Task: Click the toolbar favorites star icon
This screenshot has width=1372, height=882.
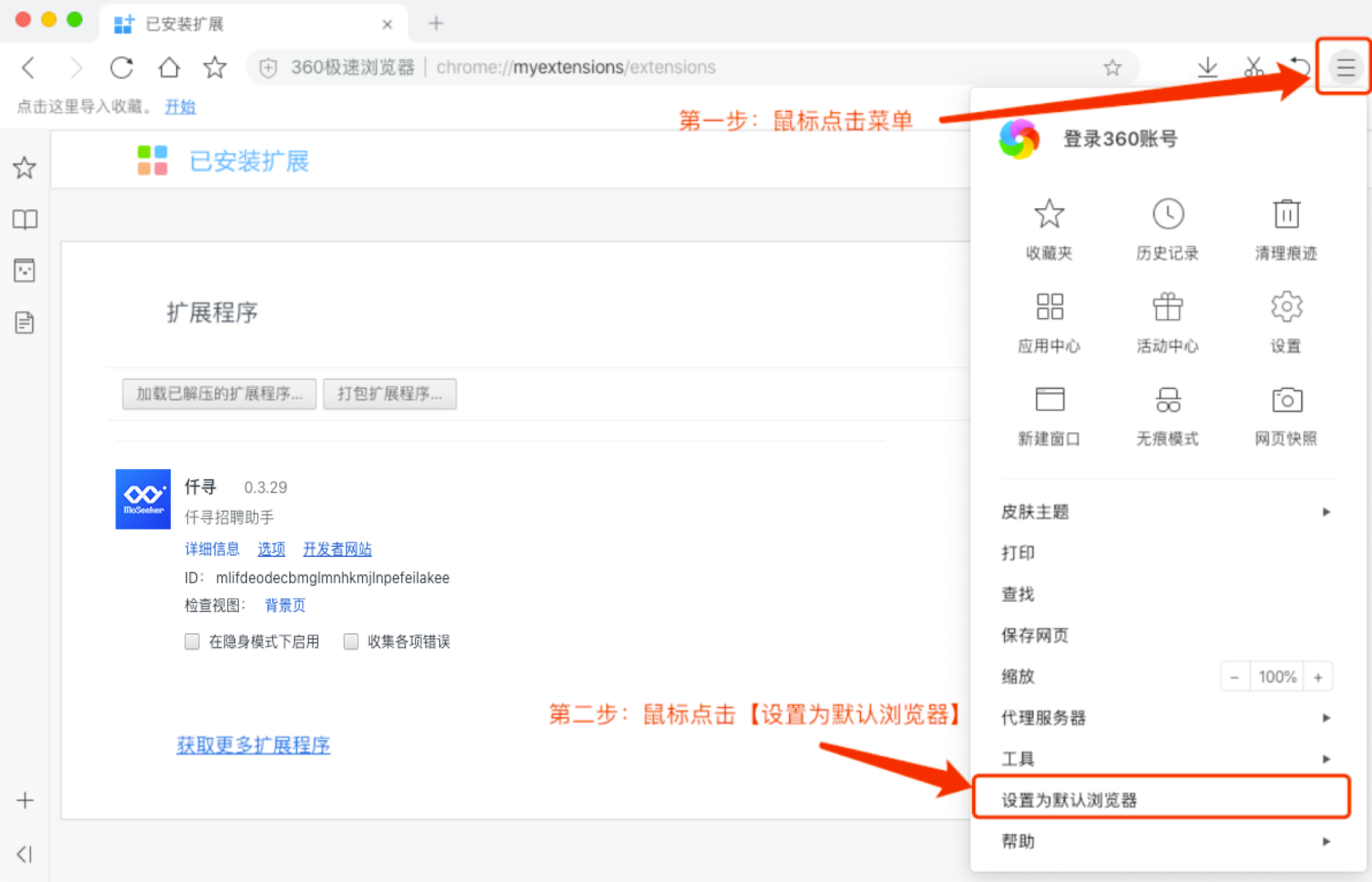Action: [214, 67]
